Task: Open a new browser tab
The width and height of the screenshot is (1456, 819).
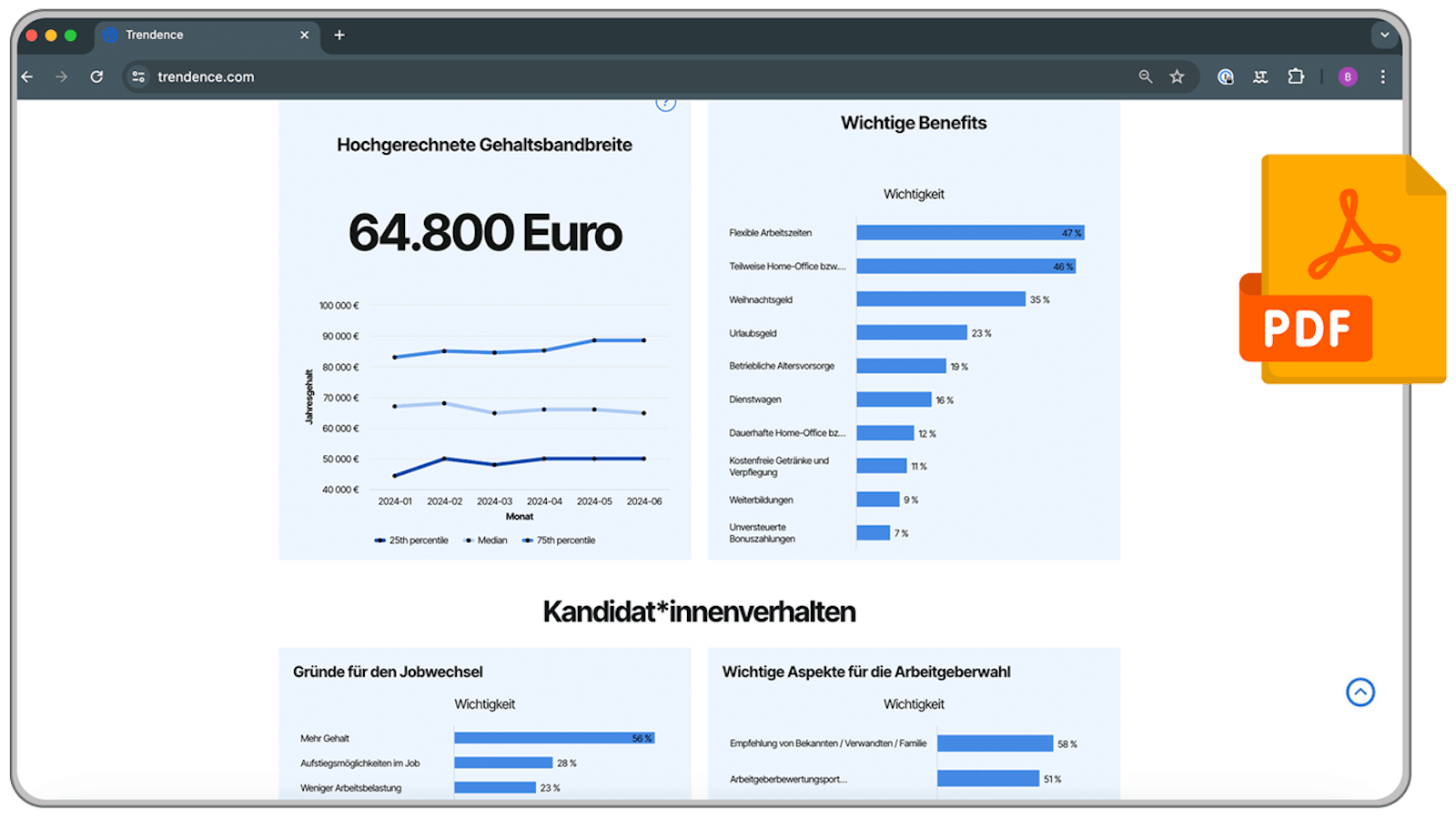Action: pos(339,35)
